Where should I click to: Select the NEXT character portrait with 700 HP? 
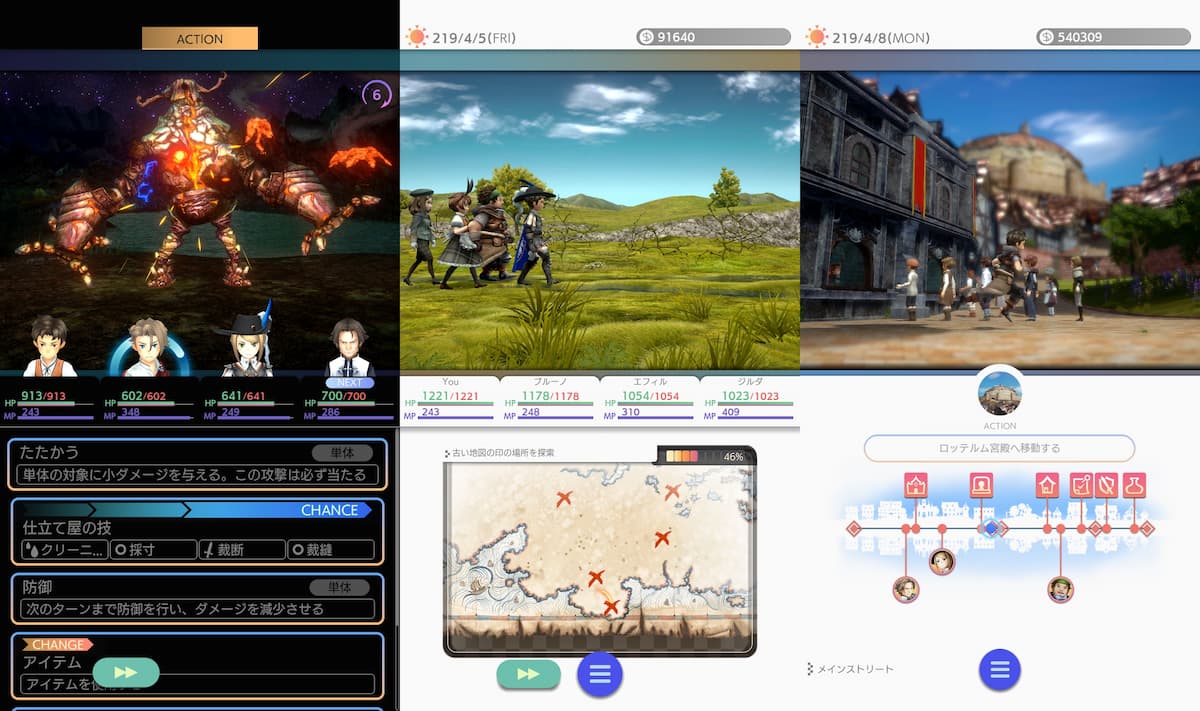tap(350, 348)
